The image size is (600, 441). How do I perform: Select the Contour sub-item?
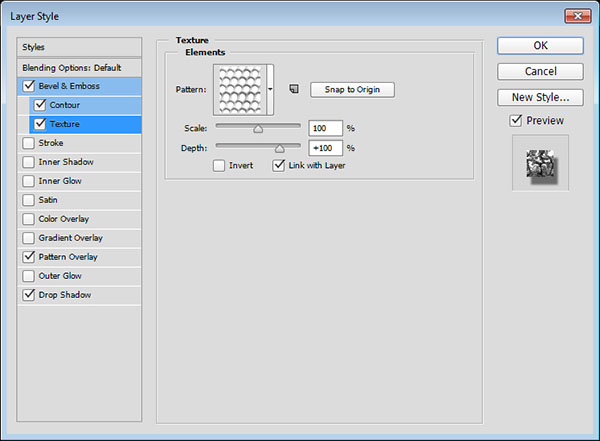[x=85, y=105]
